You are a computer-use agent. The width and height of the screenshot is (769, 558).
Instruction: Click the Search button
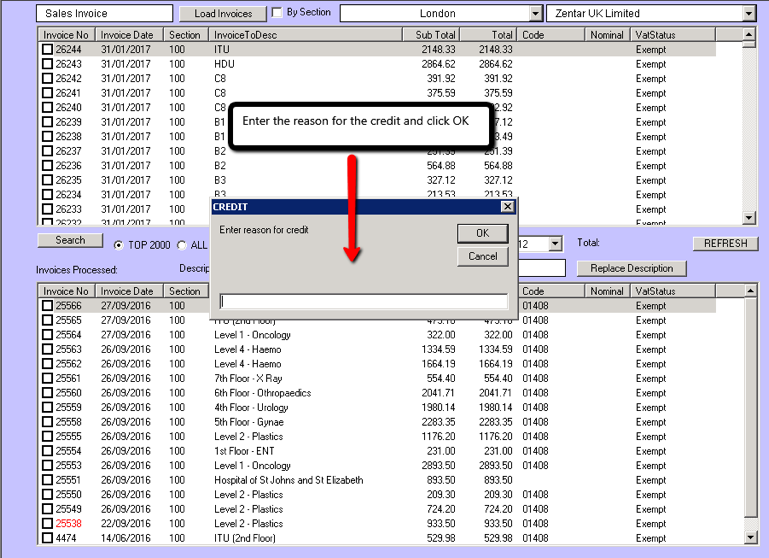pyautogui.click(x=70, y=240)
